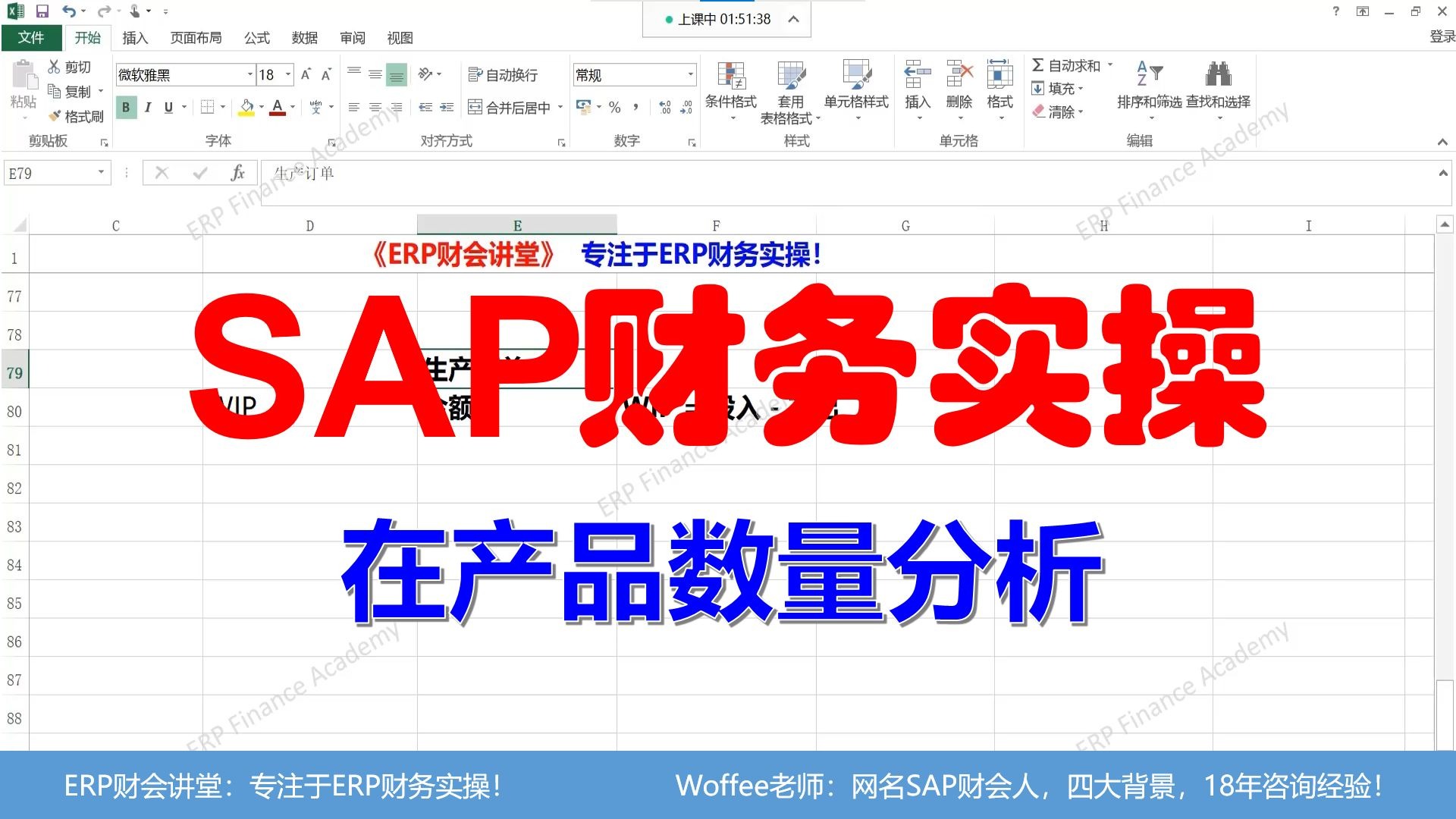The height and width of the screenshot is (819, 1456).
Task: Toggle underline formatting
Action: 168,107
